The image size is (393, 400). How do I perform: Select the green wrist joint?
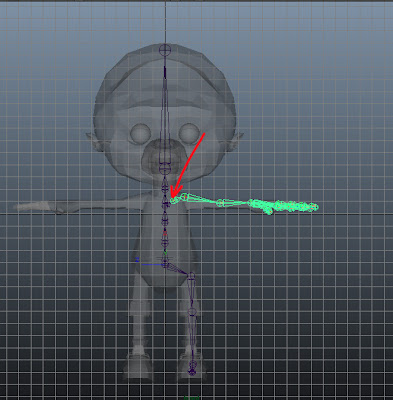tap(251, 202)
